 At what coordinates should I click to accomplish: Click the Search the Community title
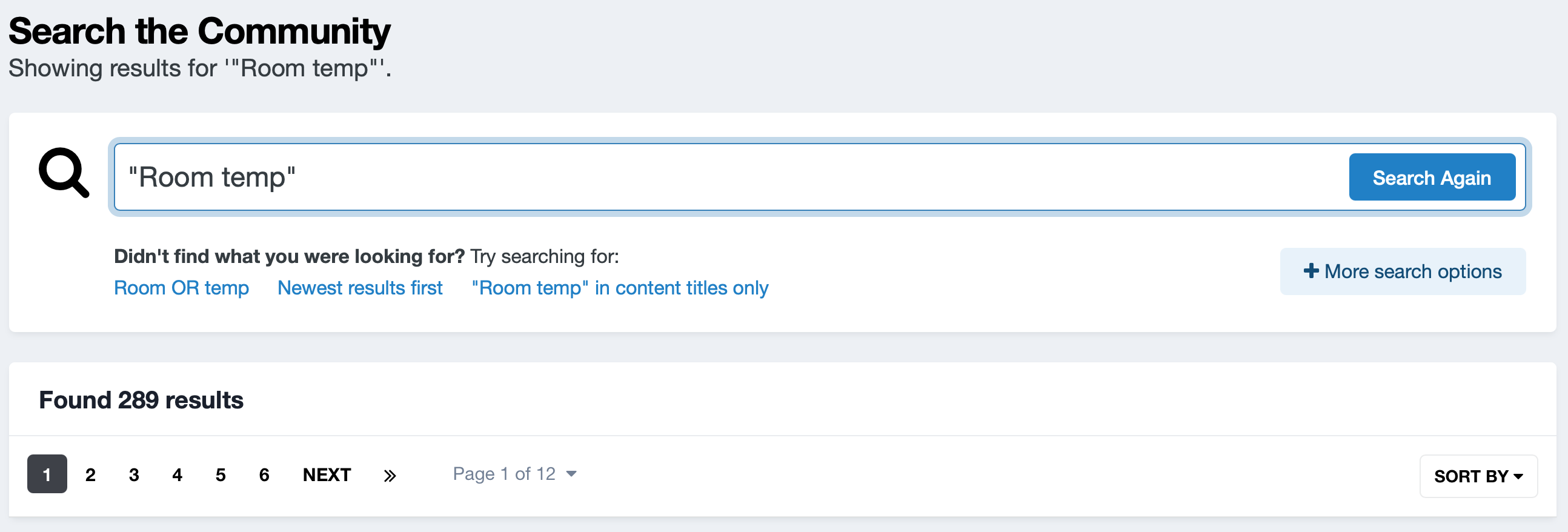200,31
